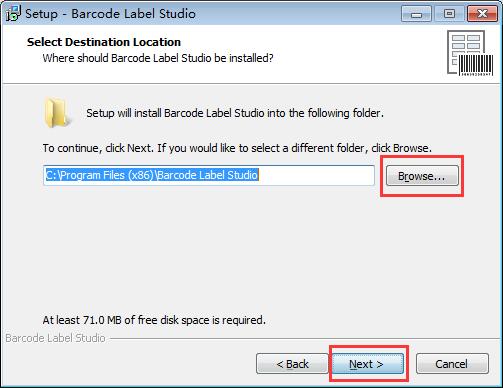Click the 'Setup will install Barcode Label Studio' message

(x=235, y=113)
